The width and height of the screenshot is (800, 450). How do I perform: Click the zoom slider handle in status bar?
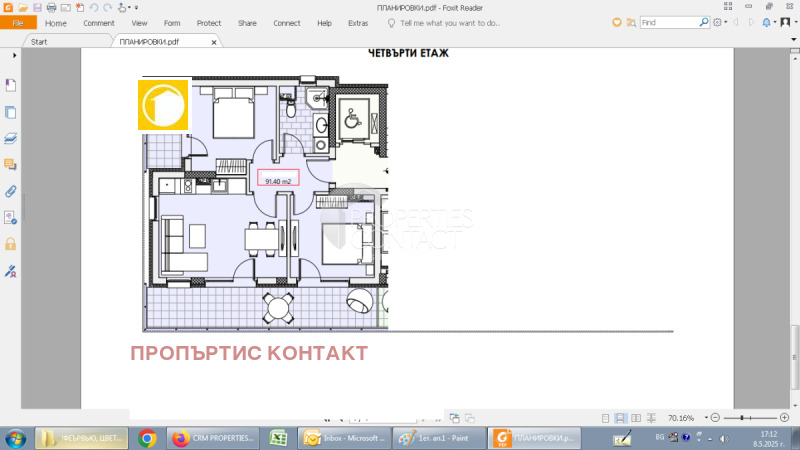[741, 418]
